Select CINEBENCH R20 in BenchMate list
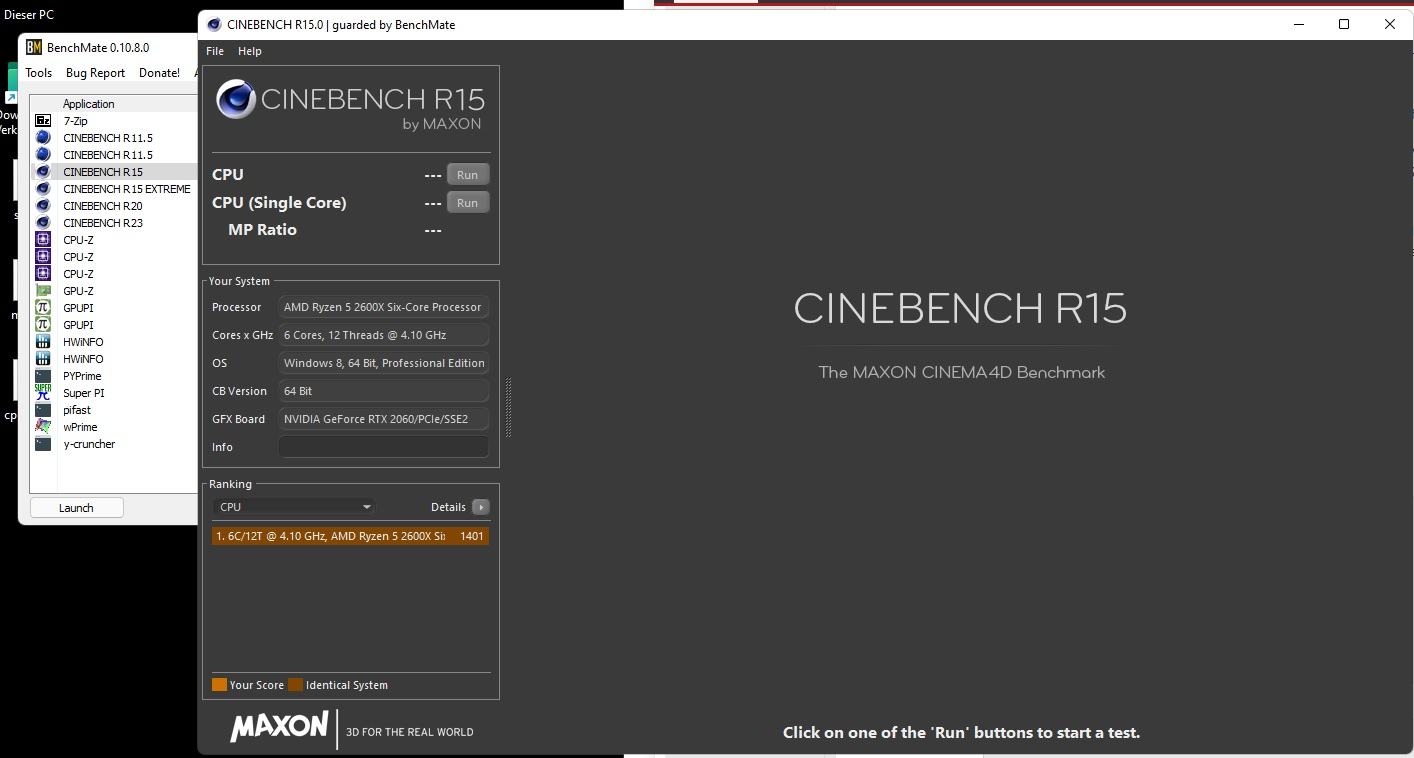Screen dimensions: 1414x758 click(103, 206)
